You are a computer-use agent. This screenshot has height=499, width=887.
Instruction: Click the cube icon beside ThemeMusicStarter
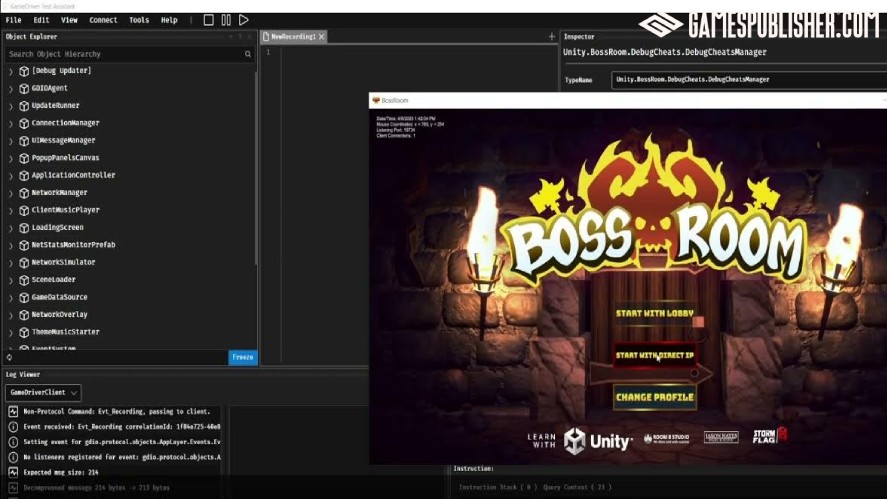tap(24, 333)
